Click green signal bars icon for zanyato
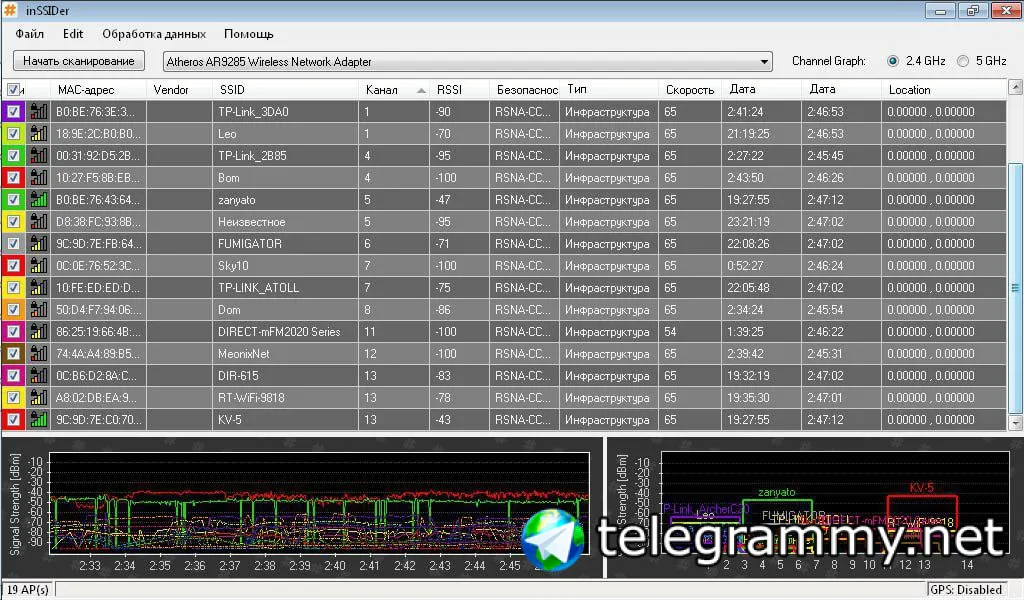 (39, 200)
